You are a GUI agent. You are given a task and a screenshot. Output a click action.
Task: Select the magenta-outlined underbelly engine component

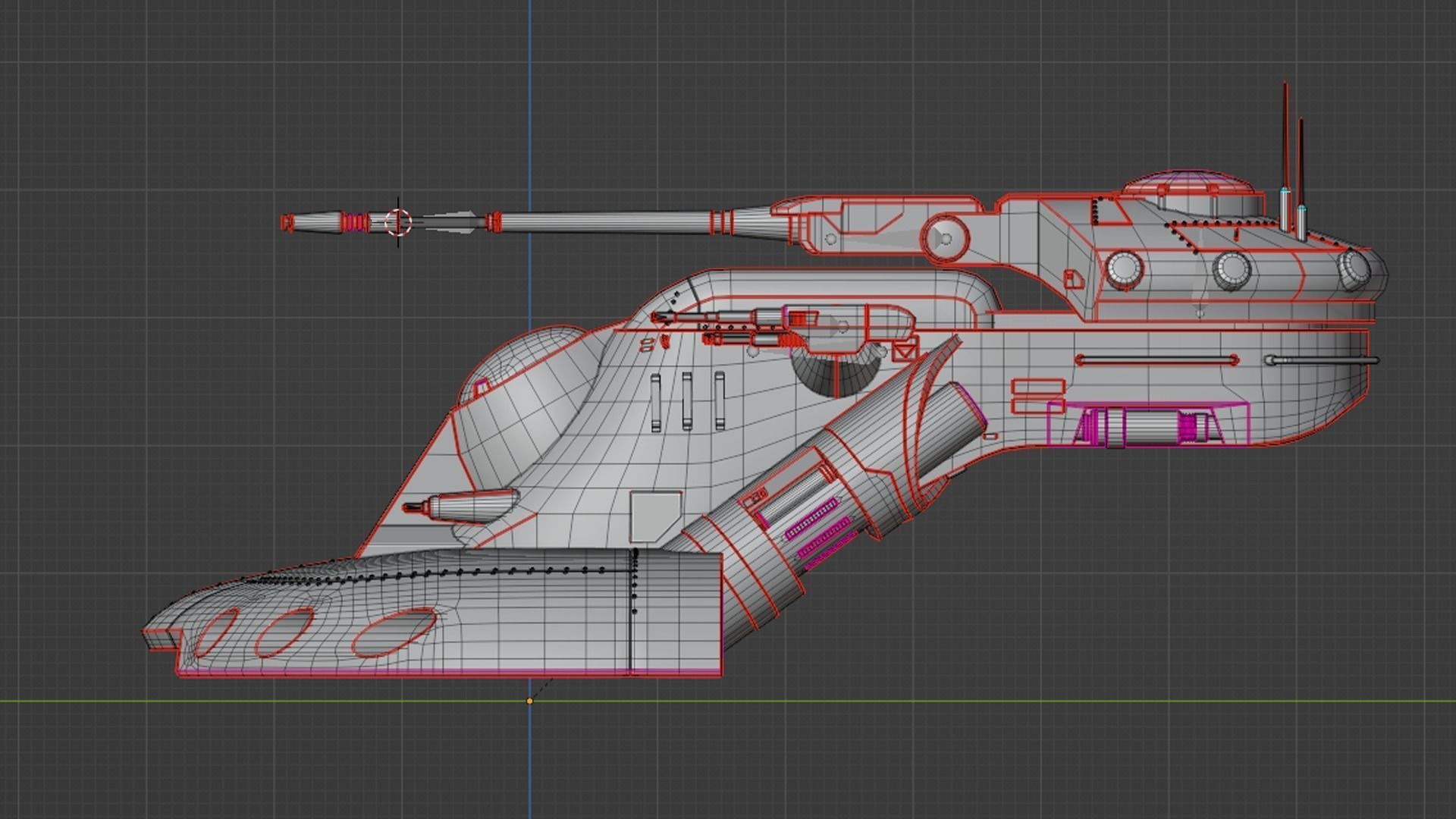point(1147,424)
